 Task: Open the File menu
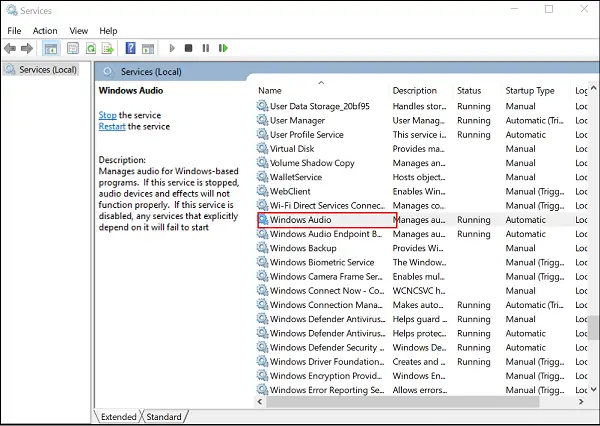click(x=14, y=31)
